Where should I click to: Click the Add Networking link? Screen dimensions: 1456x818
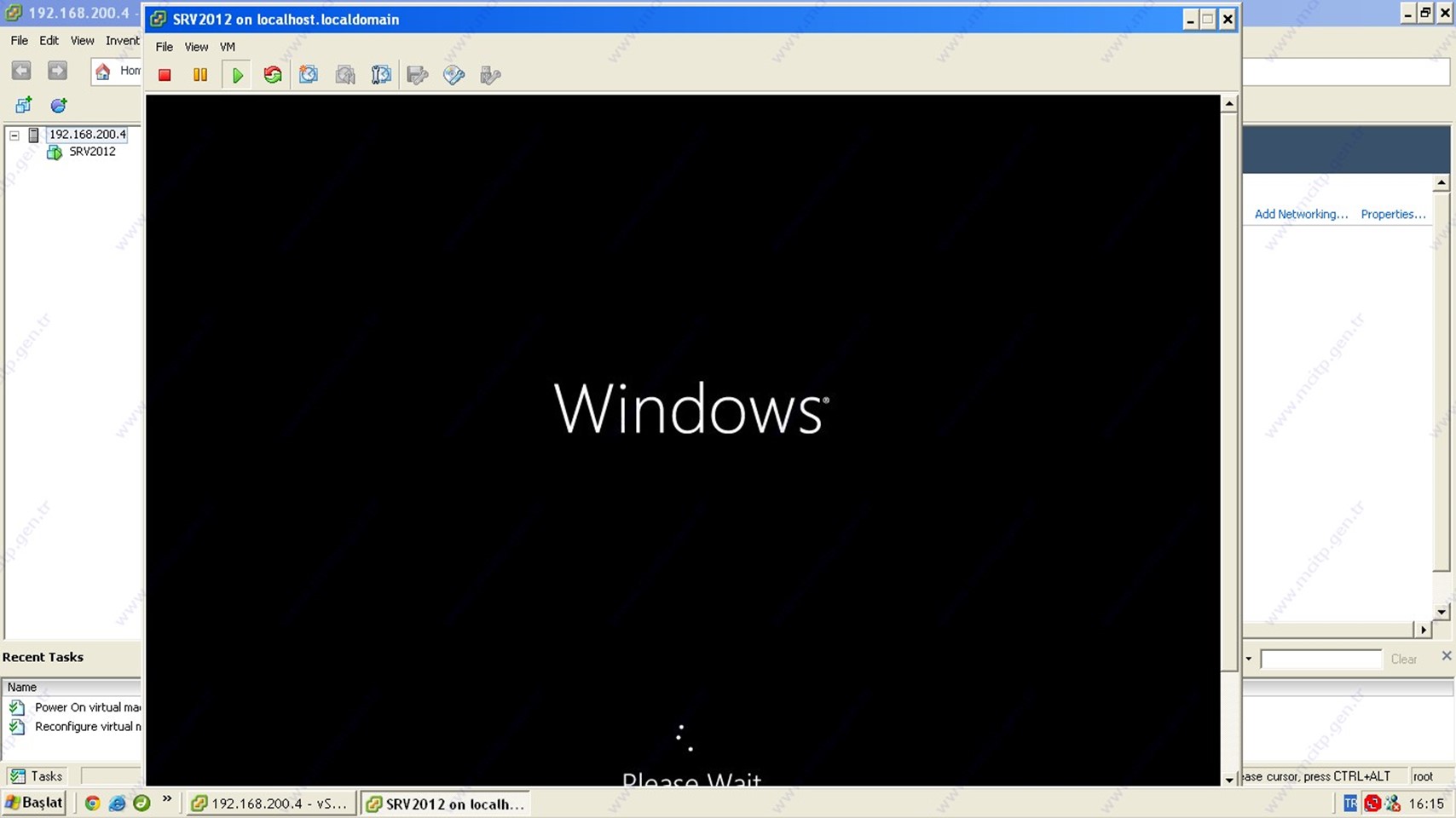point(1301,214)
